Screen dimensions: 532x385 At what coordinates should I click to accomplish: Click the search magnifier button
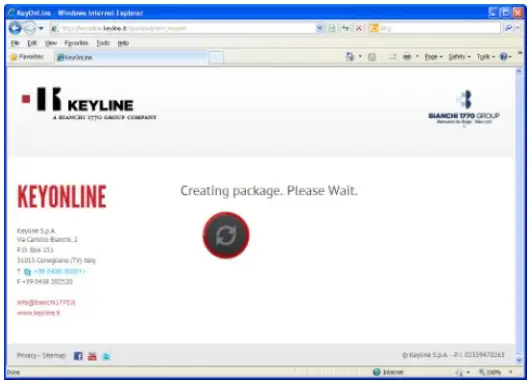508,28
